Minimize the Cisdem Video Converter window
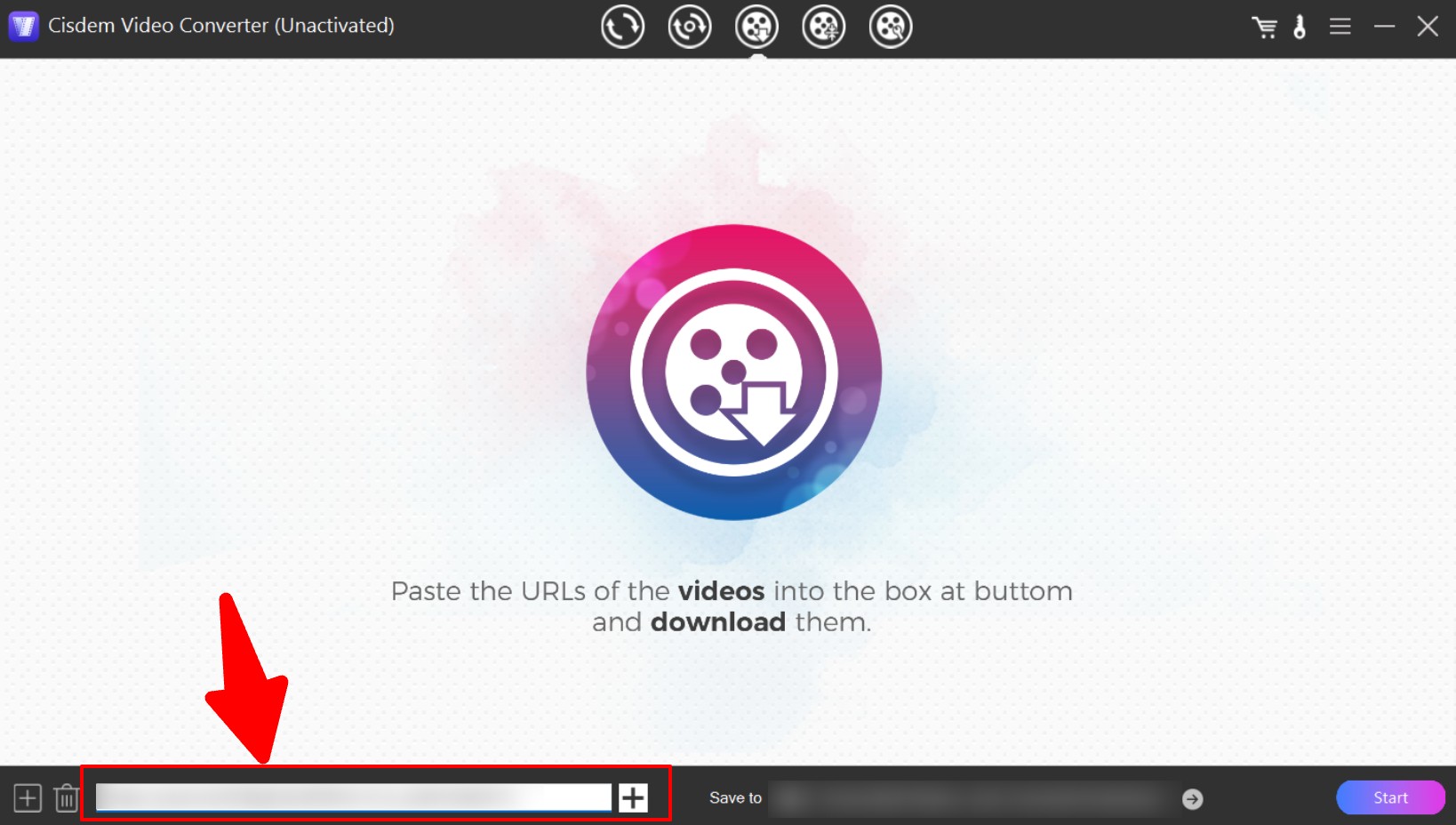 coord(1384,27)
